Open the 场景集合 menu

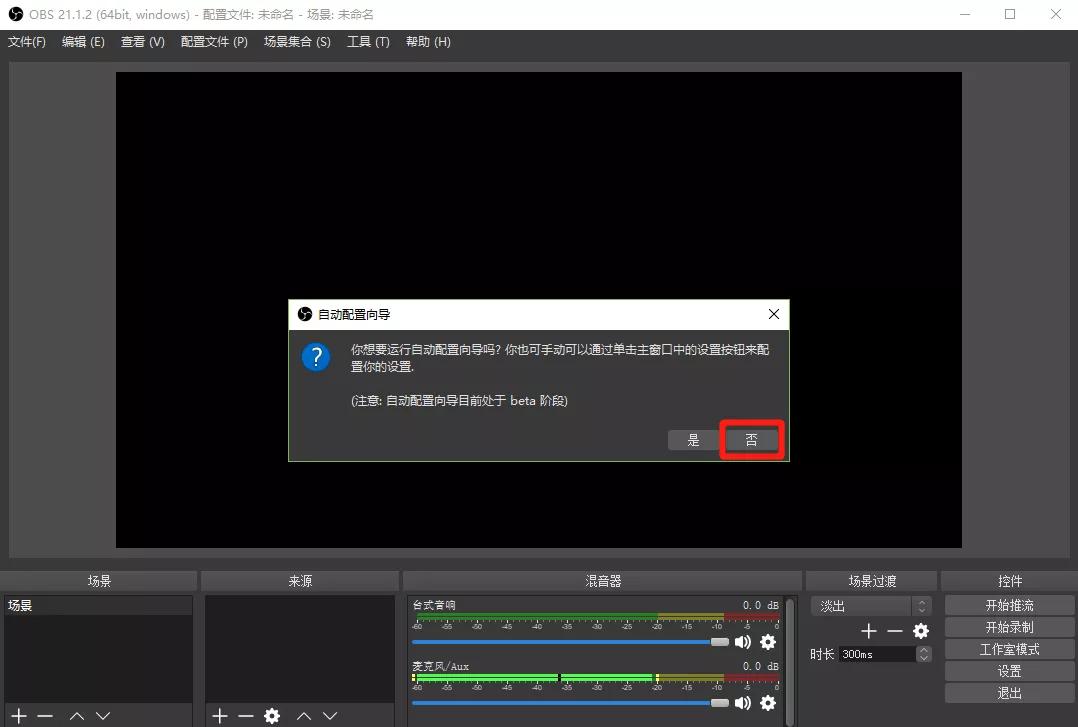tap(296, 42)
